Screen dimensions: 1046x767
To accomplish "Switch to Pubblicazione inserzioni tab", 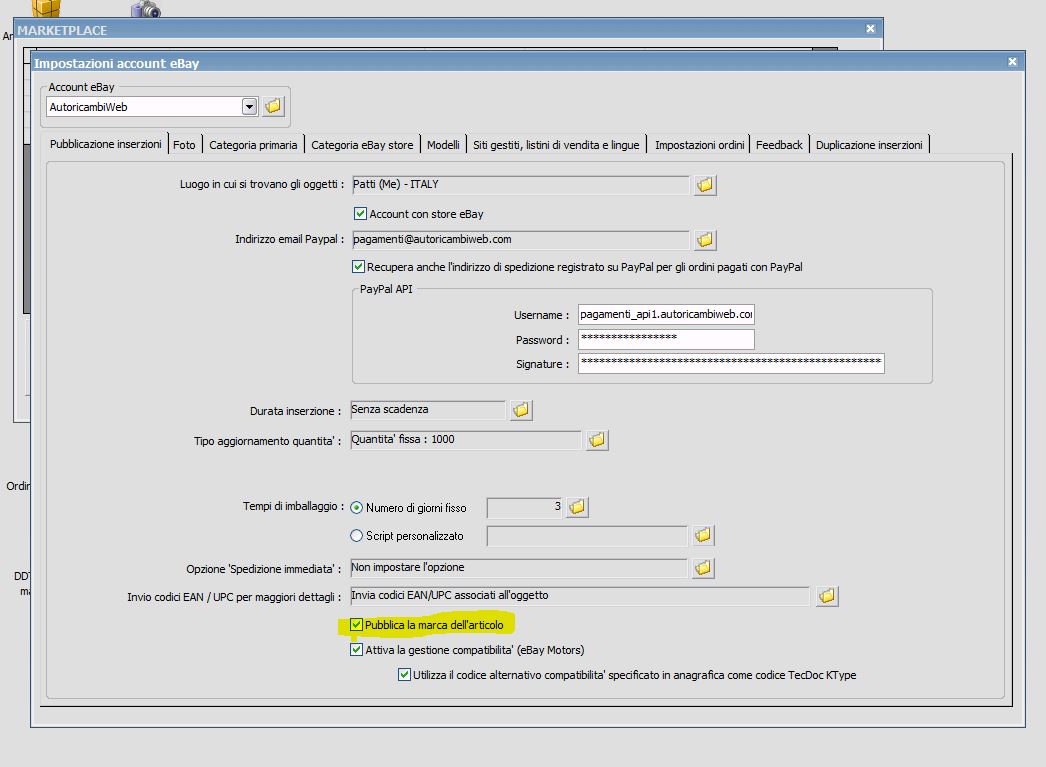I will point(105,144).
